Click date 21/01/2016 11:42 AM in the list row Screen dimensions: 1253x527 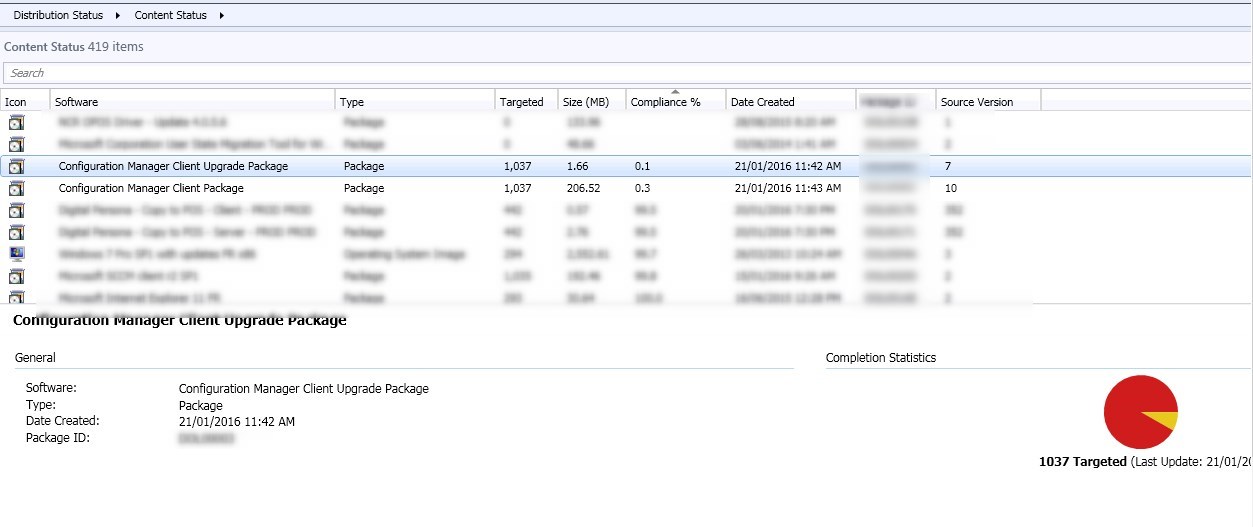[788, 166]
